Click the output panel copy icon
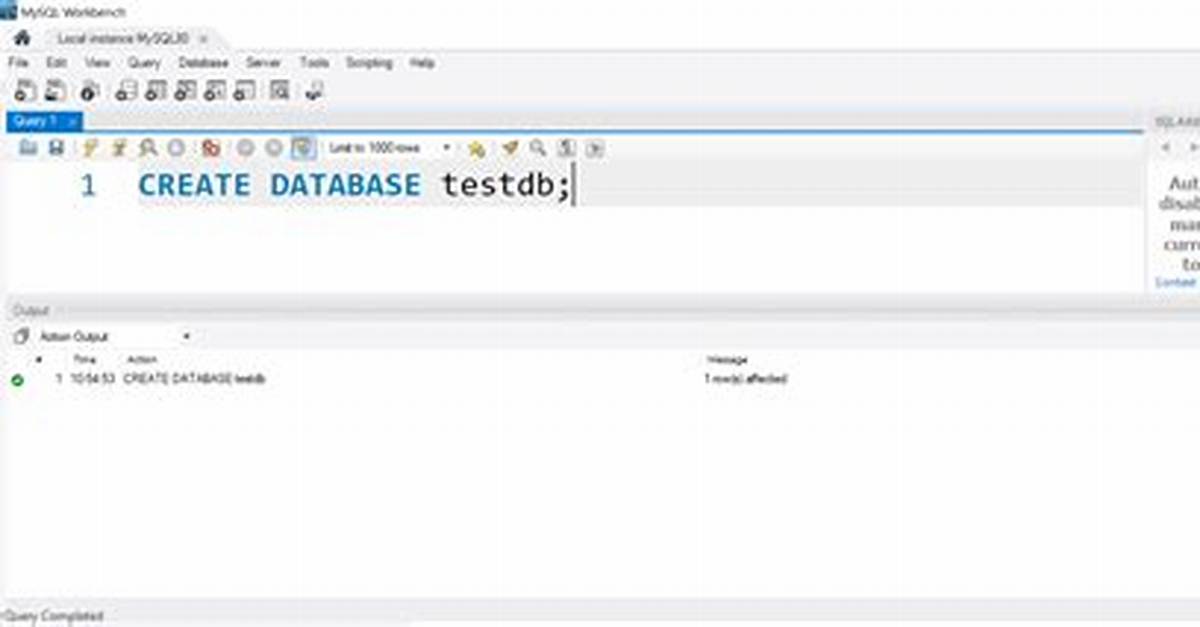 20,337
